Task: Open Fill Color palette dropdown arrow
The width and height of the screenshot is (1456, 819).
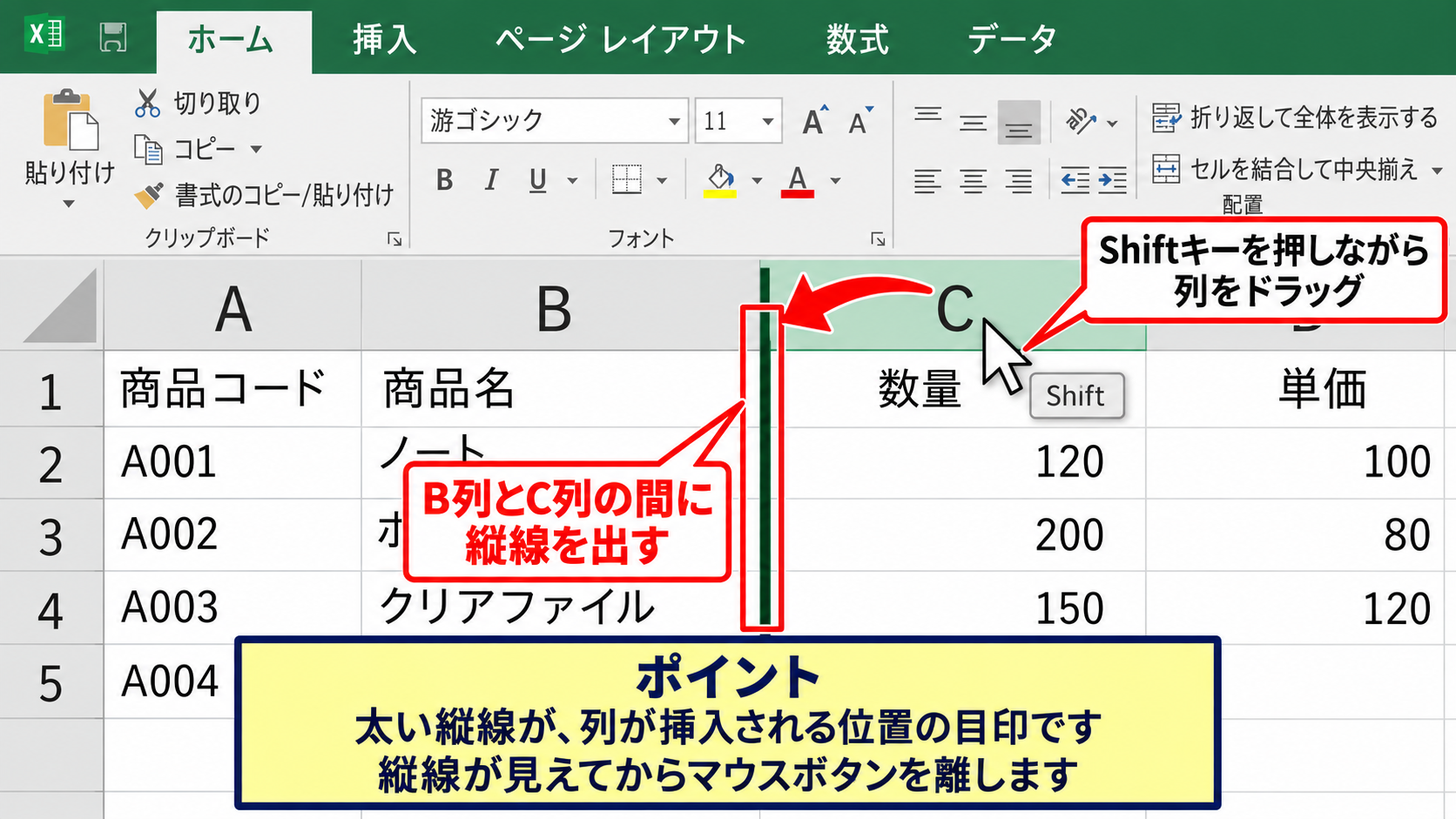Action: (757, 181)
